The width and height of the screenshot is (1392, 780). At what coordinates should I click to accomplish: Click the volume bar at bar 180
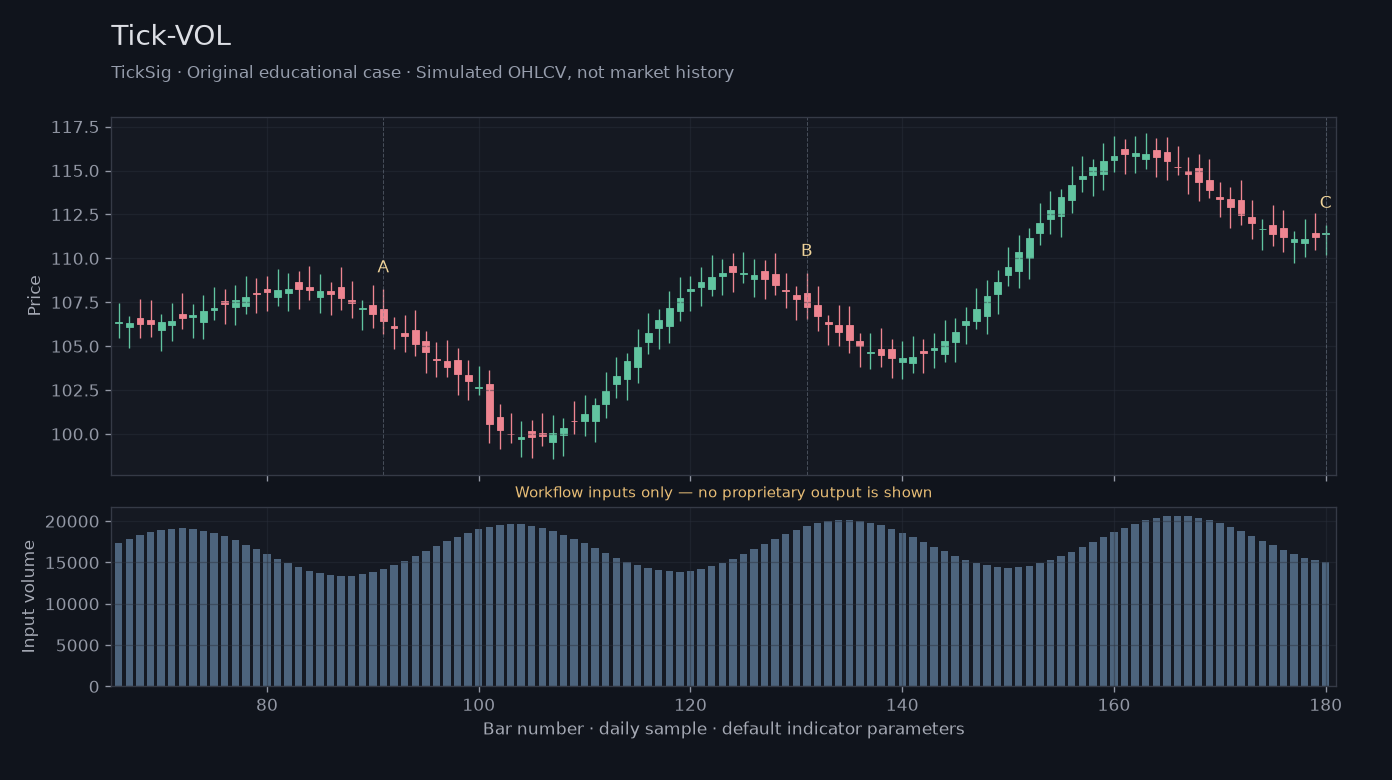pyautogui.click(x=1326, y=624)
